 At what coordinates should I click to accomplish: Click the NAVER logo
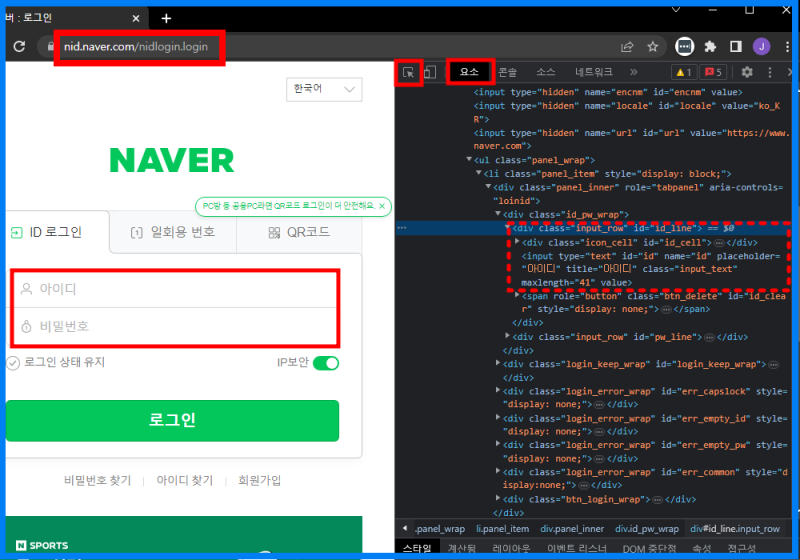[172, 160]
